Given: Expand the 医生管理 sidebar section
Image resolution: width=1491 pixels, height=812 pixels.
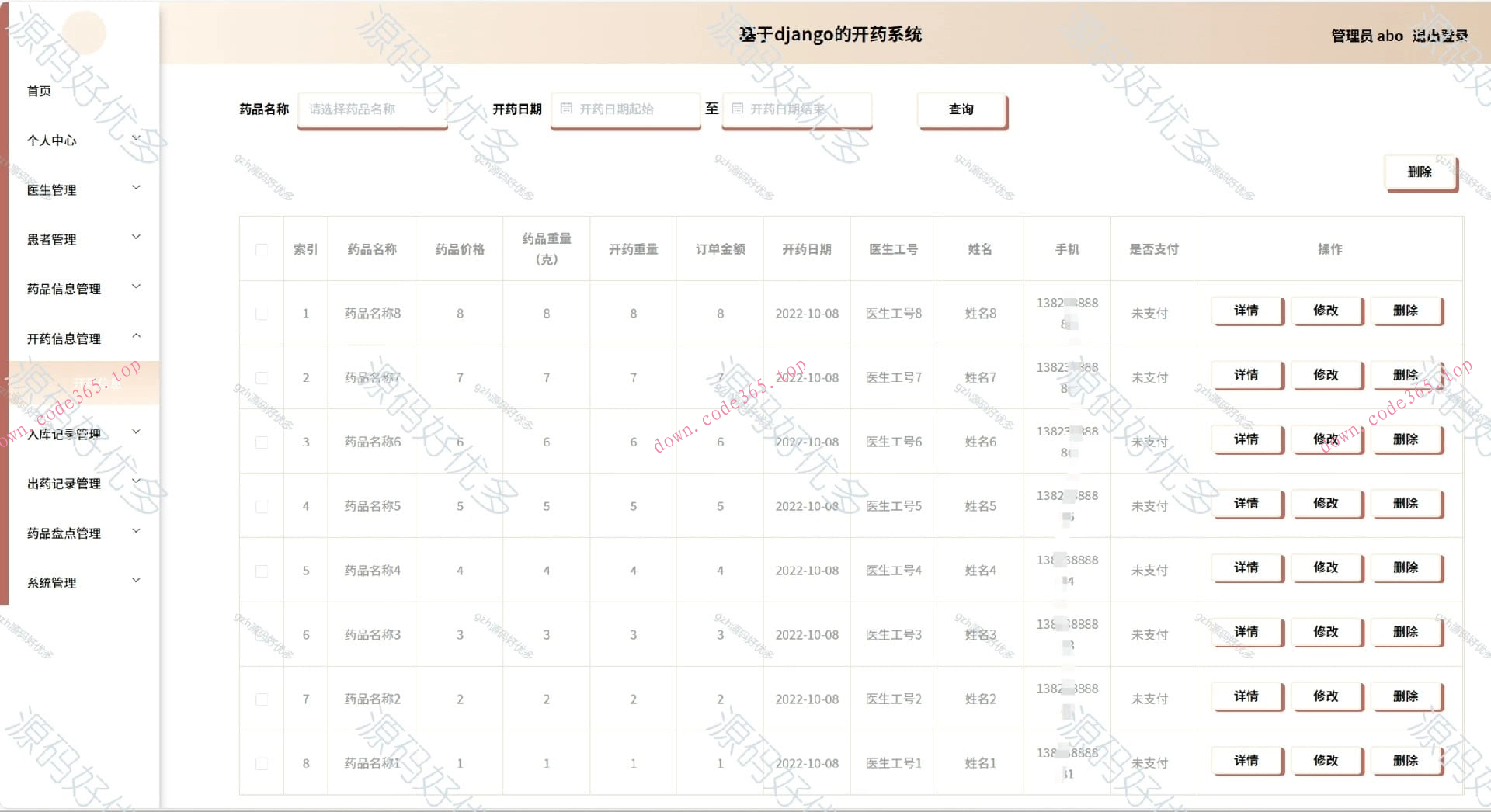Looking at the screenshot, I should [x=51, y=189].
